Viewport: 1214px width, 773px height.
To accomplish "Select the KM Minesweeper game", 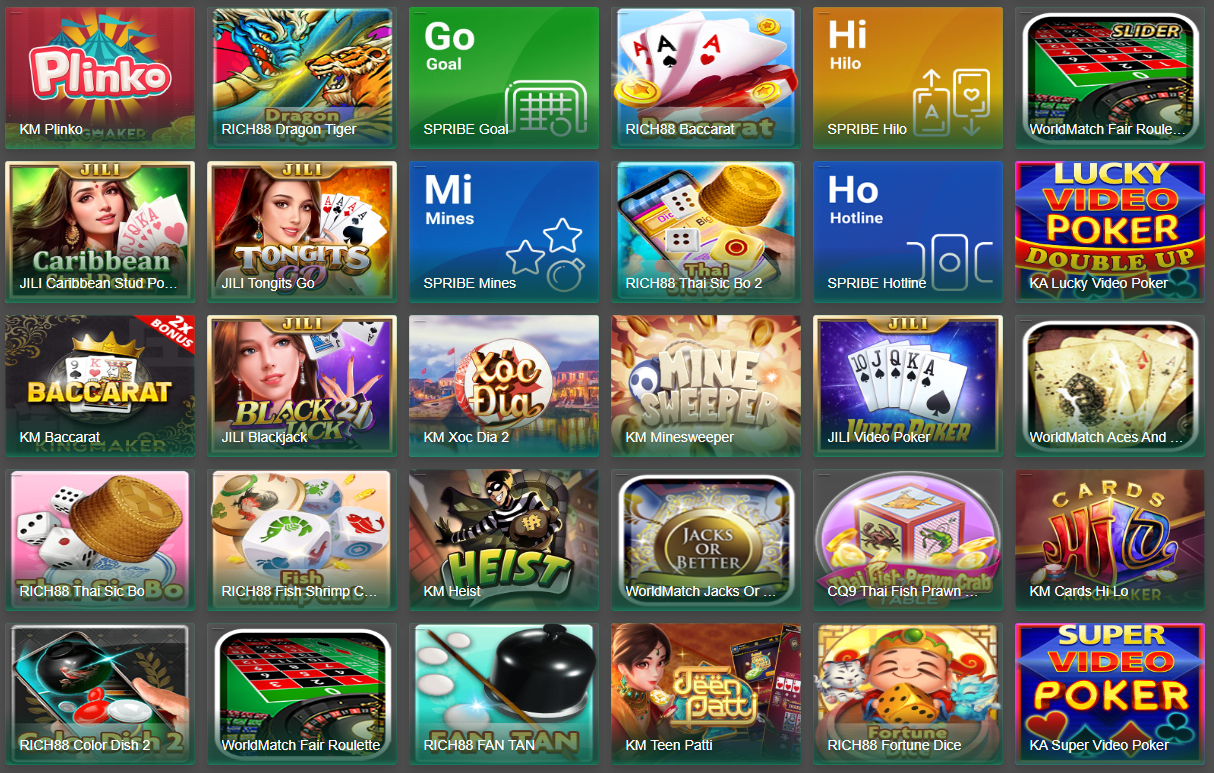I will pyautogui.click(x=705, y=386).
